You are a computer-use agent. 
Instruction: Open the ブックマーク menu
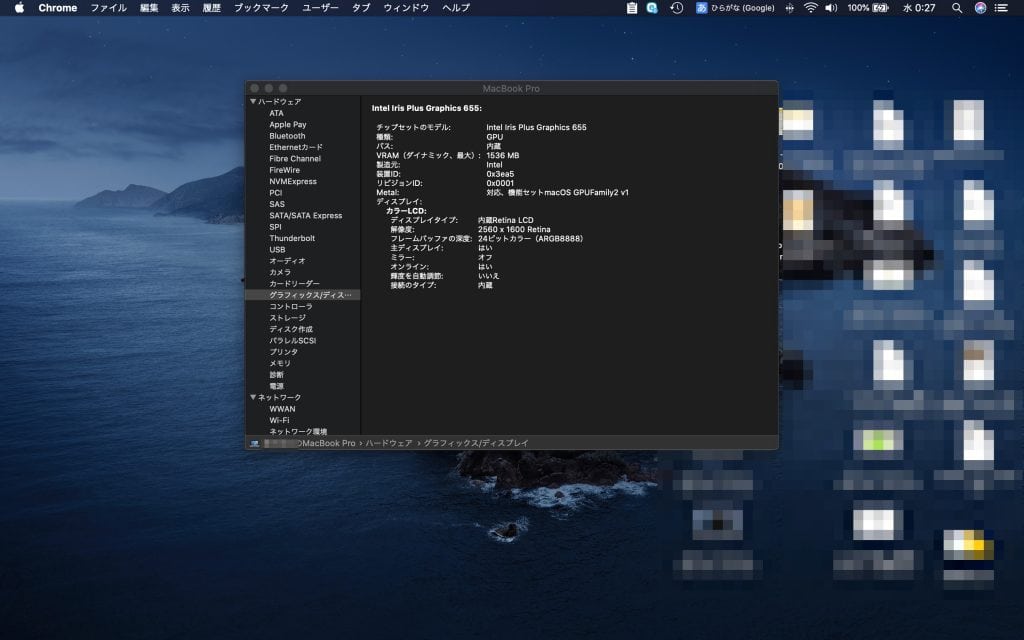(261, 8)
